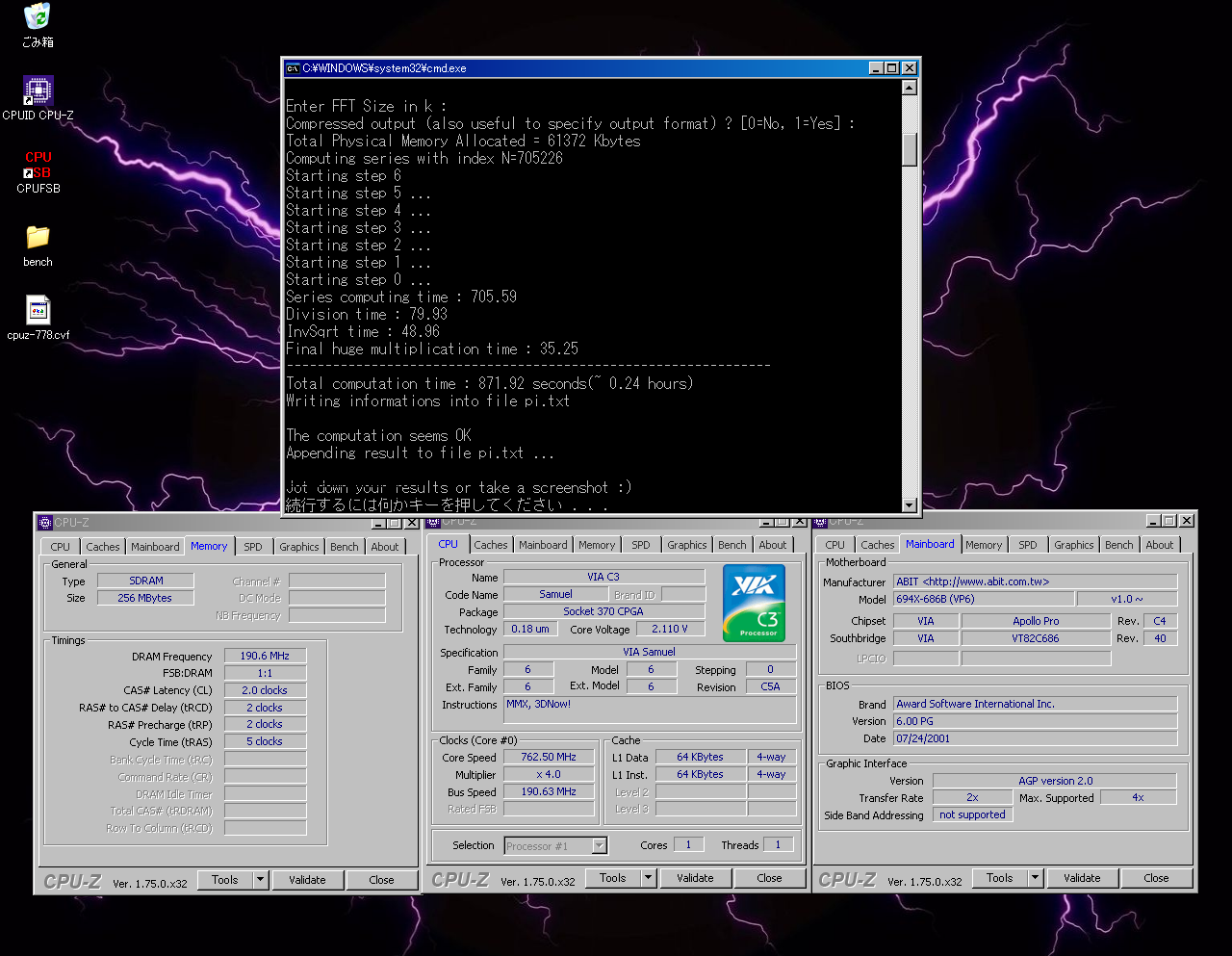
Task: Click the Award Software International Inc. field
Action: point(1036,704)
